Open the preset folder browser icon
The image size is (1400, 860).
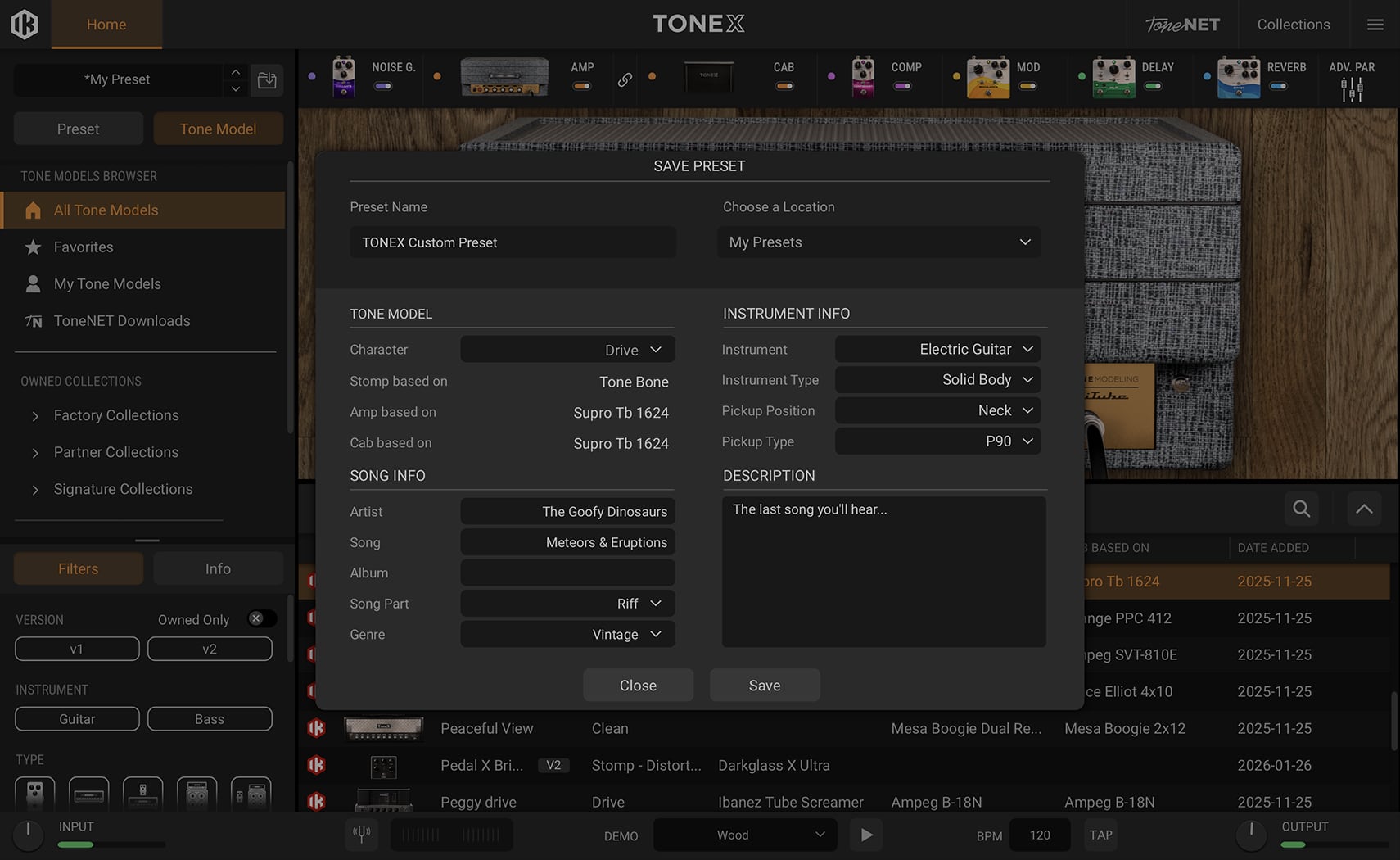(x=267, y=79)
